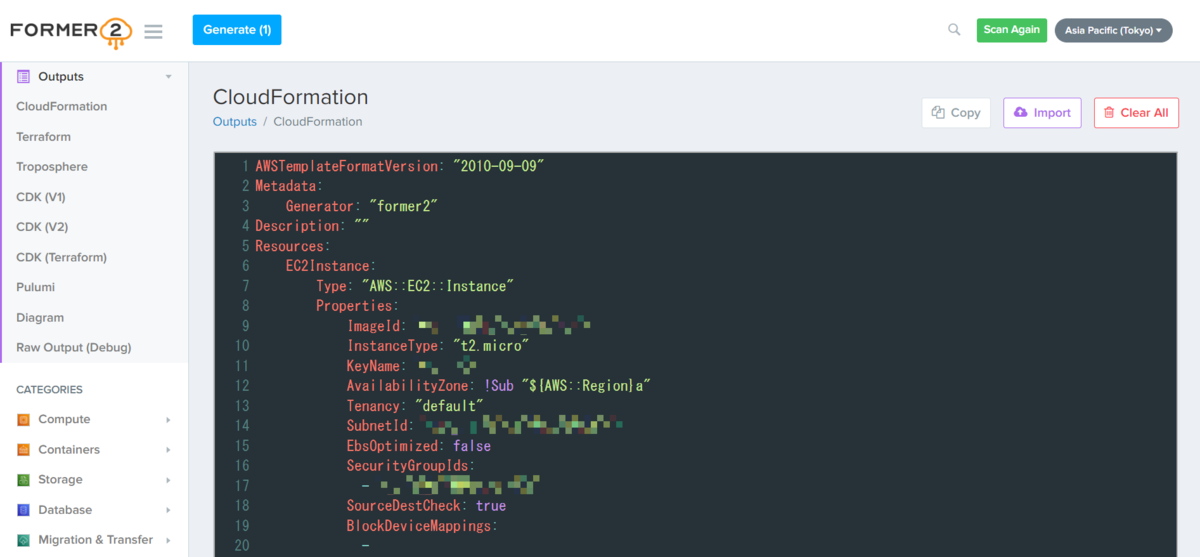Image resolution: width=1200 pixels, height=557 pixels.
Task: Open the search magnifier icon
Action: [x=954, y=30]
